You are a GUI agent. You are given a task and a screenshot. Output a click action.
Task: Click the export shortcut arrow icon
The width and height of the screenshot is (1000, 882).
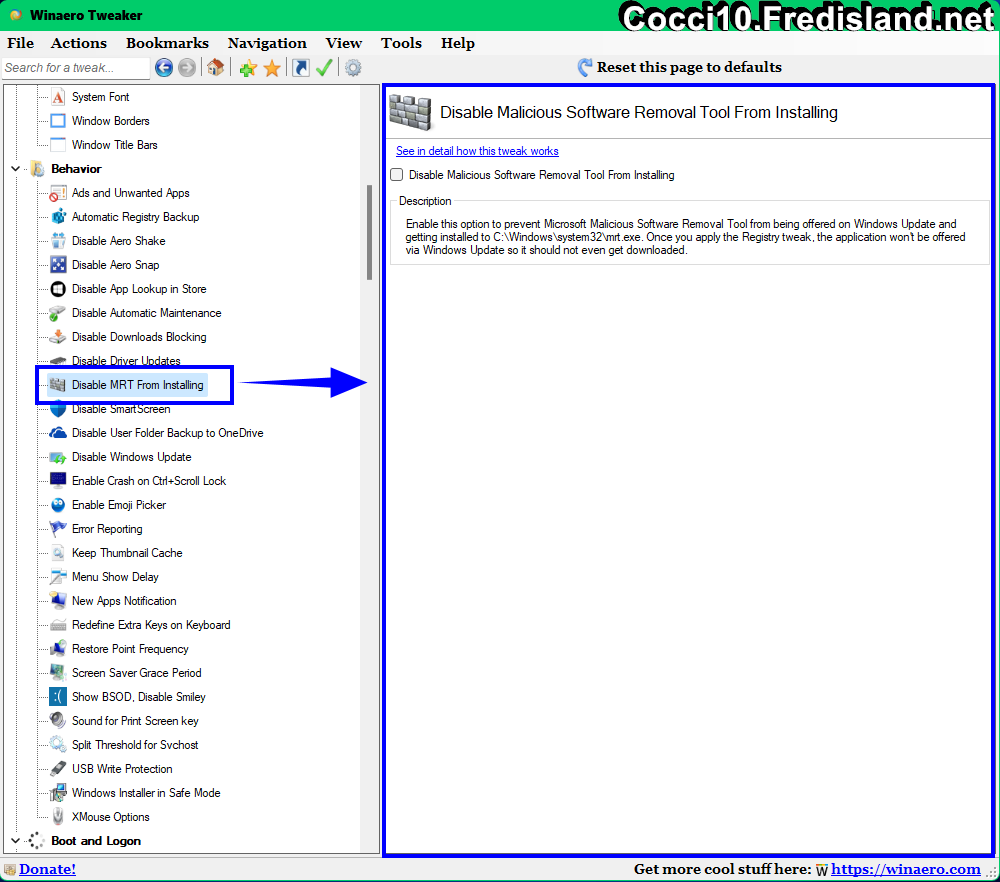click(300, 68)
